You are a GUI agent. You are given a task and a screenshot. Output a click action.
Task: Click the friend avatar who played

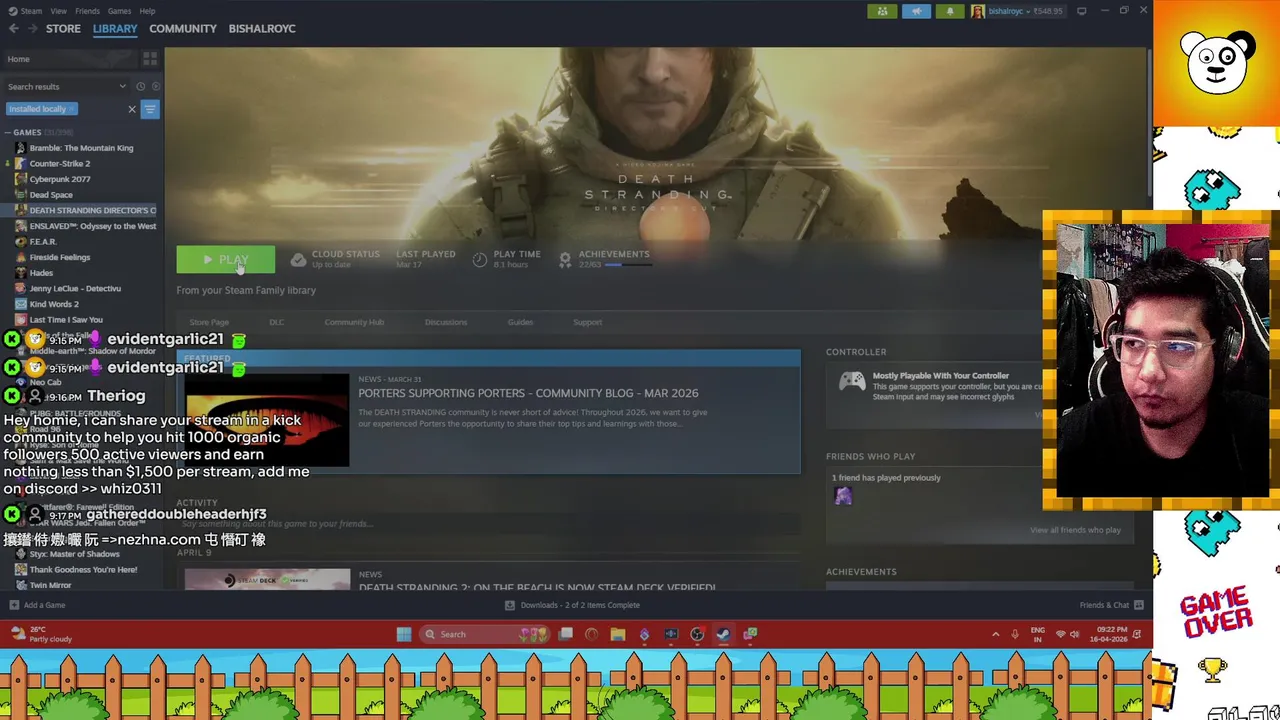pos(843,496)
